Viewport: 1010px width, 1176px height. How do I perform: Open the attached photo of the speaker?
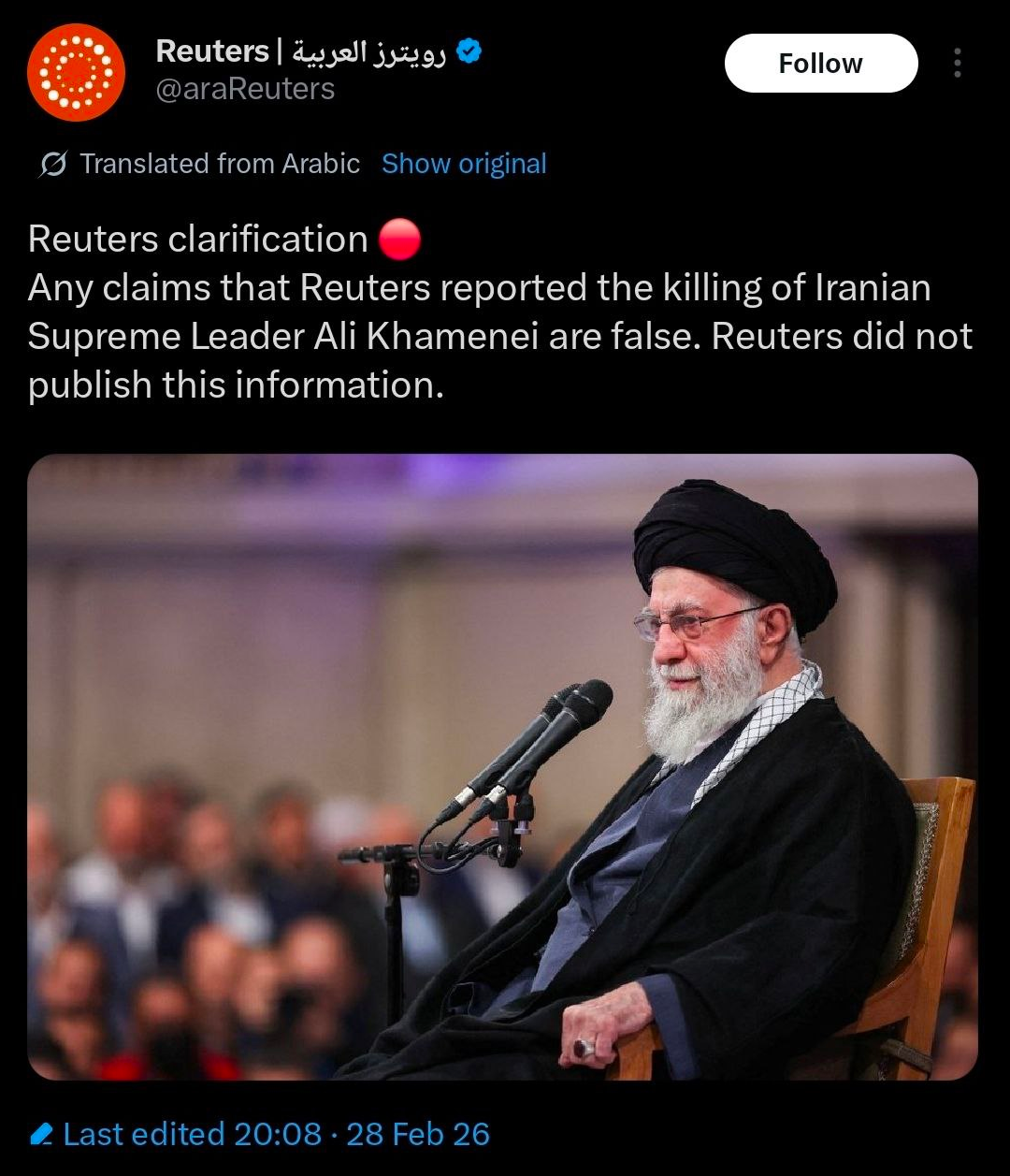point(502,767)
